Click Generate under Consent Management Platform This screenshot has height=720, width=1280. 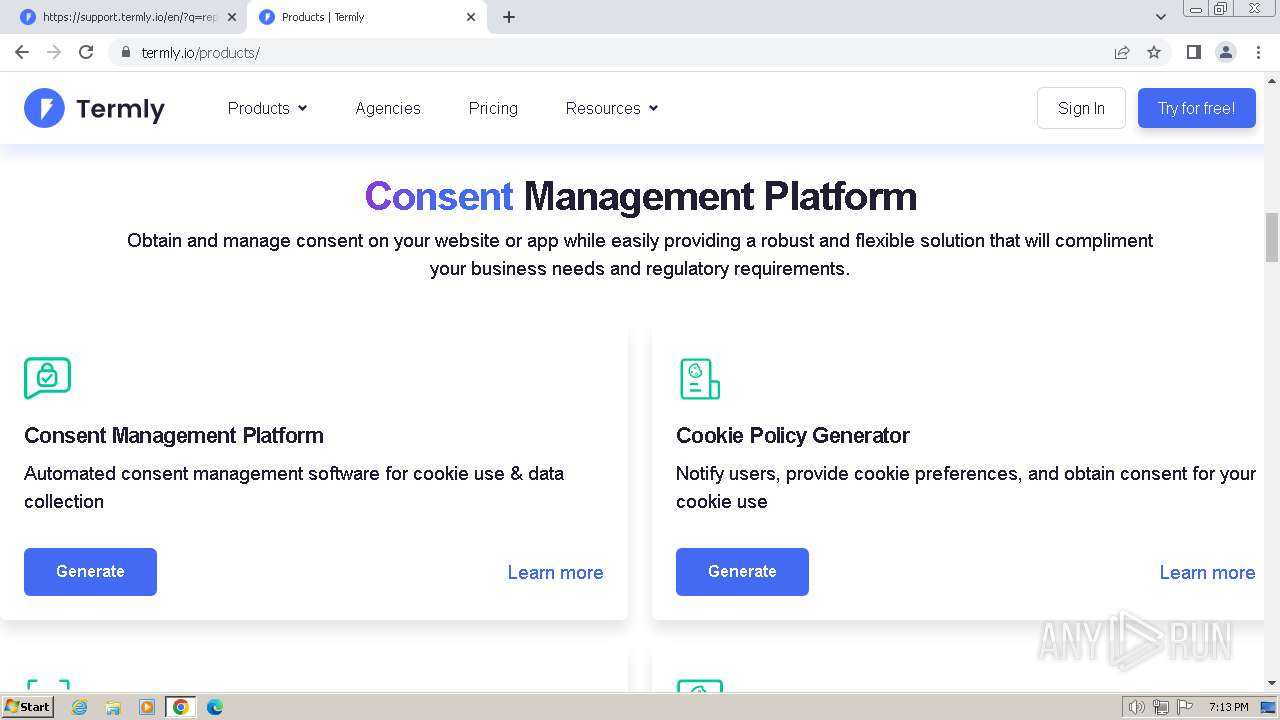click(x=90, y=572)
